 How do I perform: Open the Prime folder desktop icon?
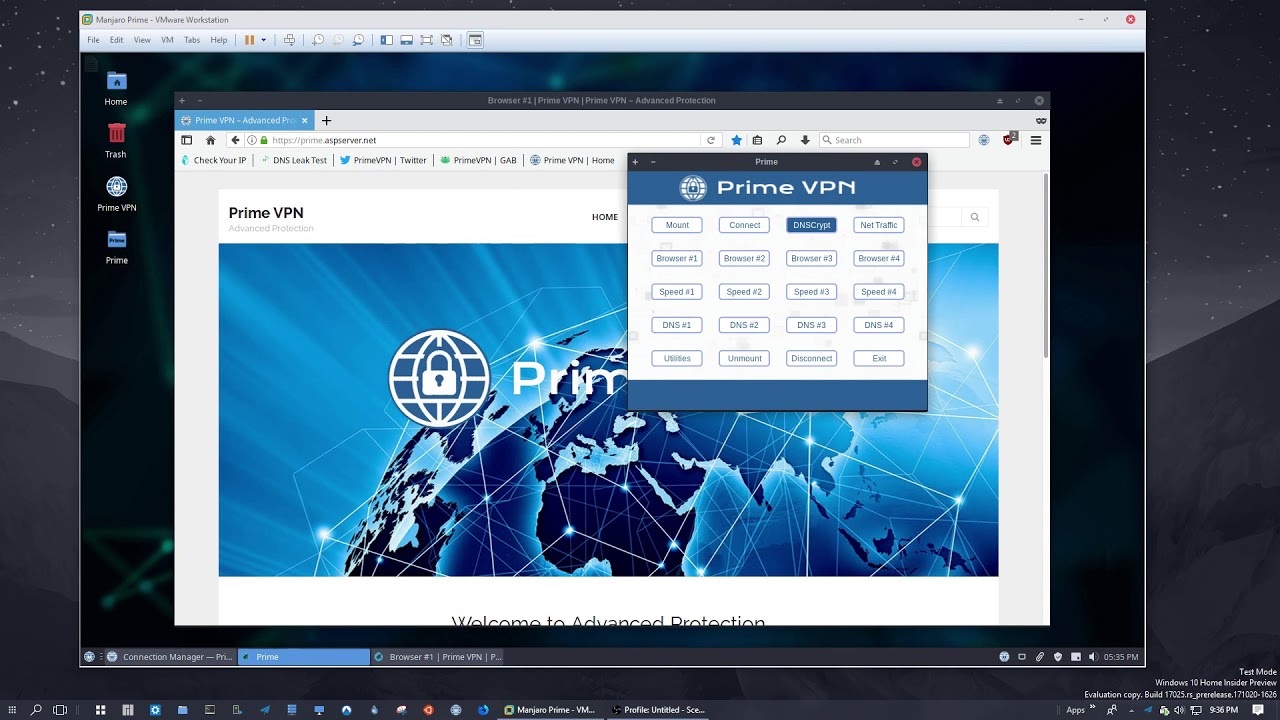[116, 247]
